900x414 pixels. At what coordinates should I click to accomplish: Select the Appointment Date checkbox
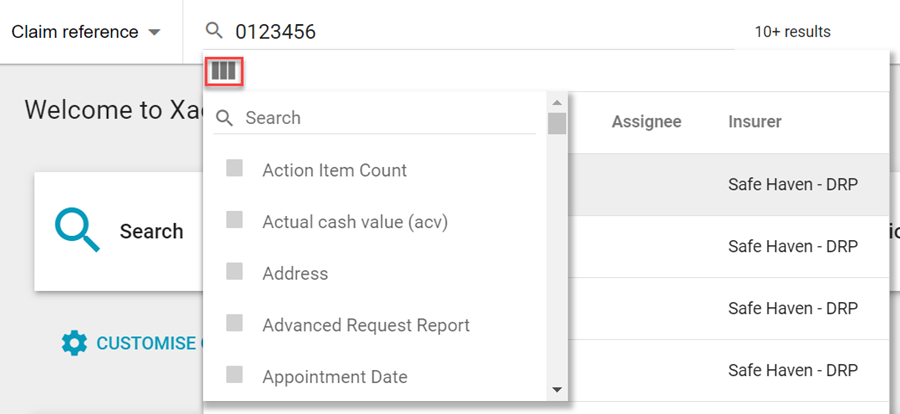click(x=234, y=376)
